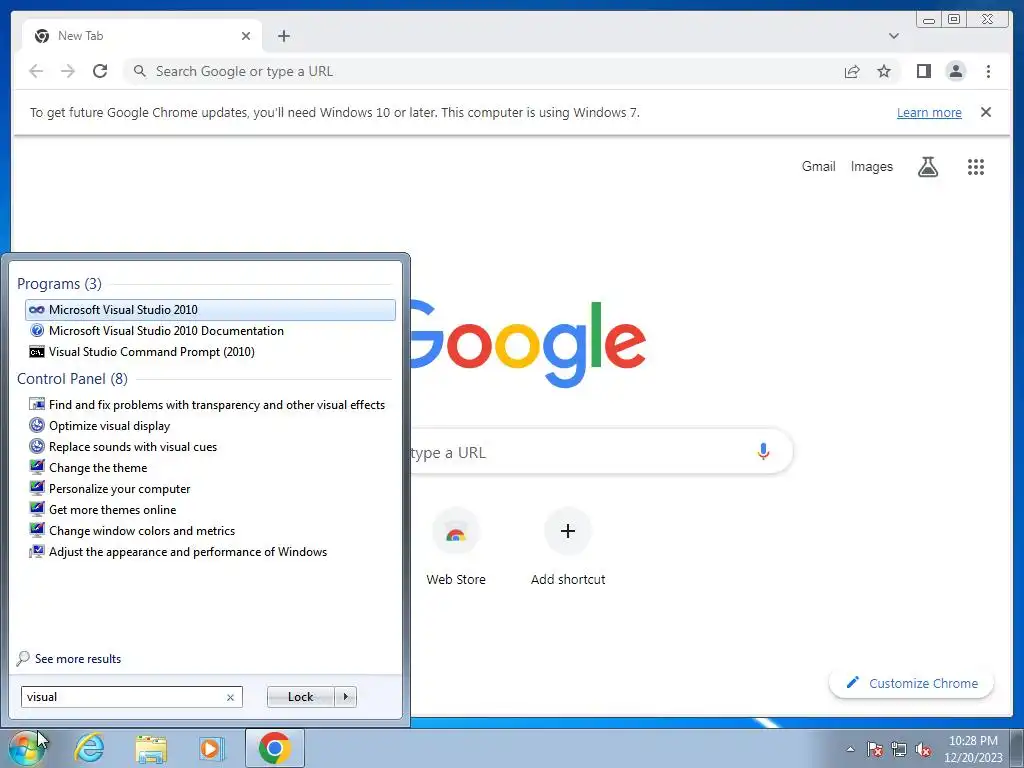Click the Chrome forward arrow
The width and height of the screenshot is (1024, 768).
[x=67, y=71]
